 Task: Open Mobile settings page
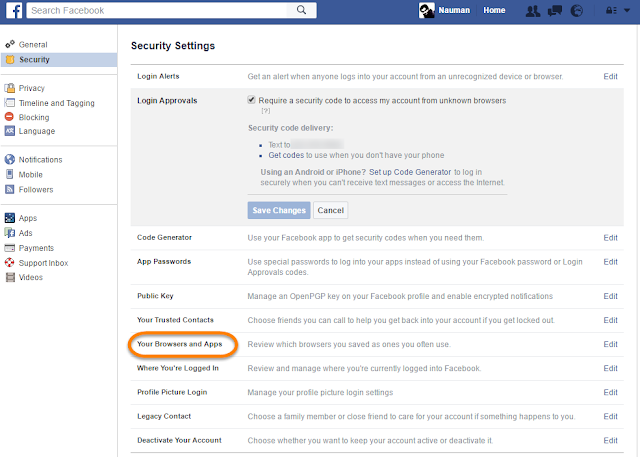pyautogui.click(x=31, y=175)
